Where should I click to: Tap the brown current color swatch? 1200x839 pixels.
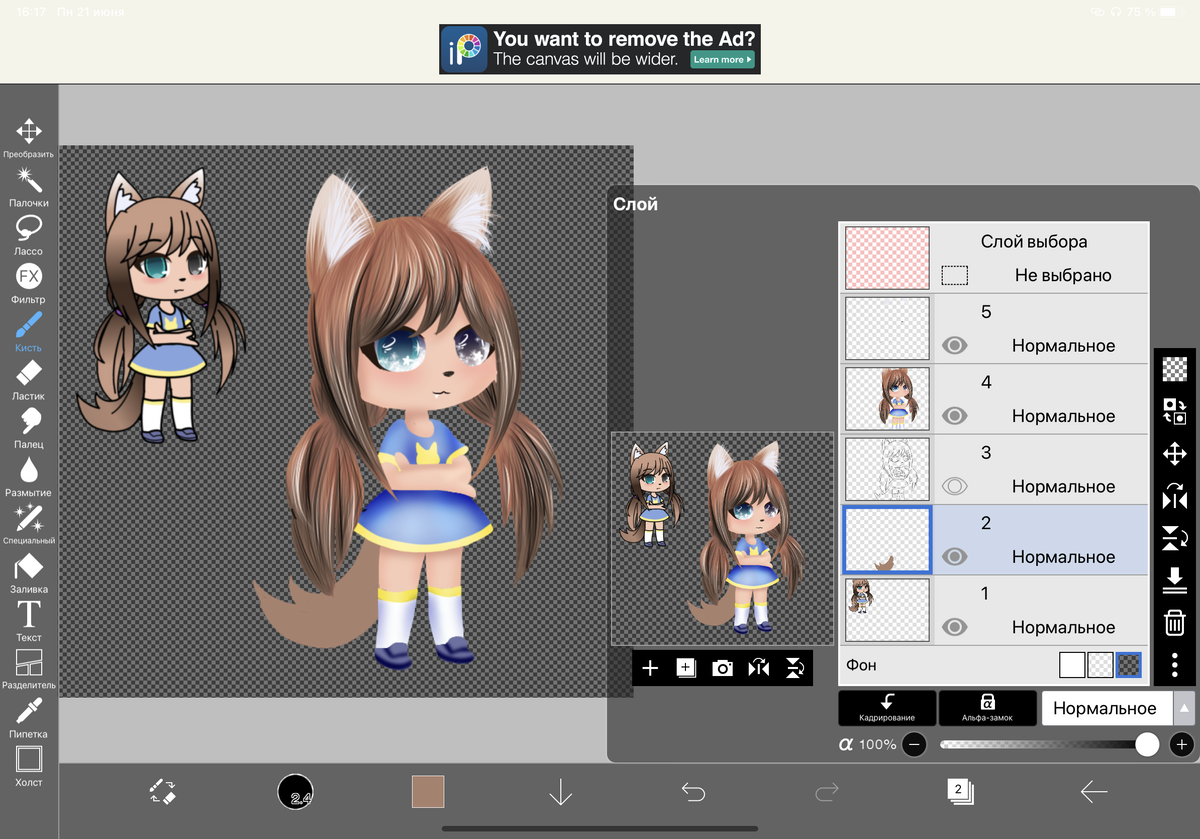pos(428,792)
